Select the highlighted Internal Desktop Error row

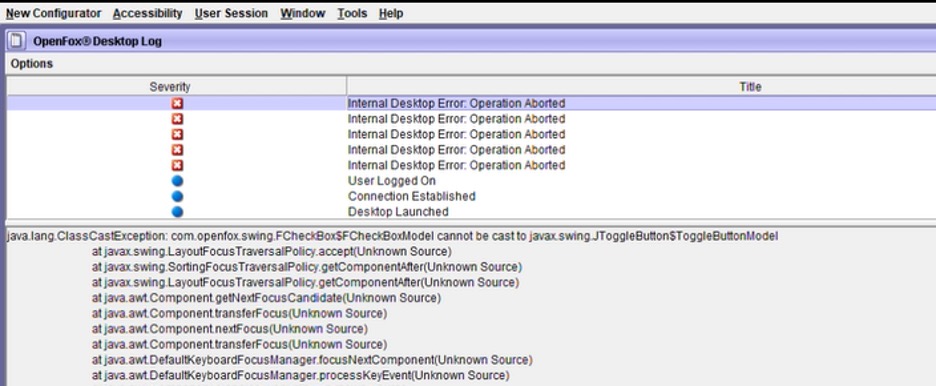(472, 103)
